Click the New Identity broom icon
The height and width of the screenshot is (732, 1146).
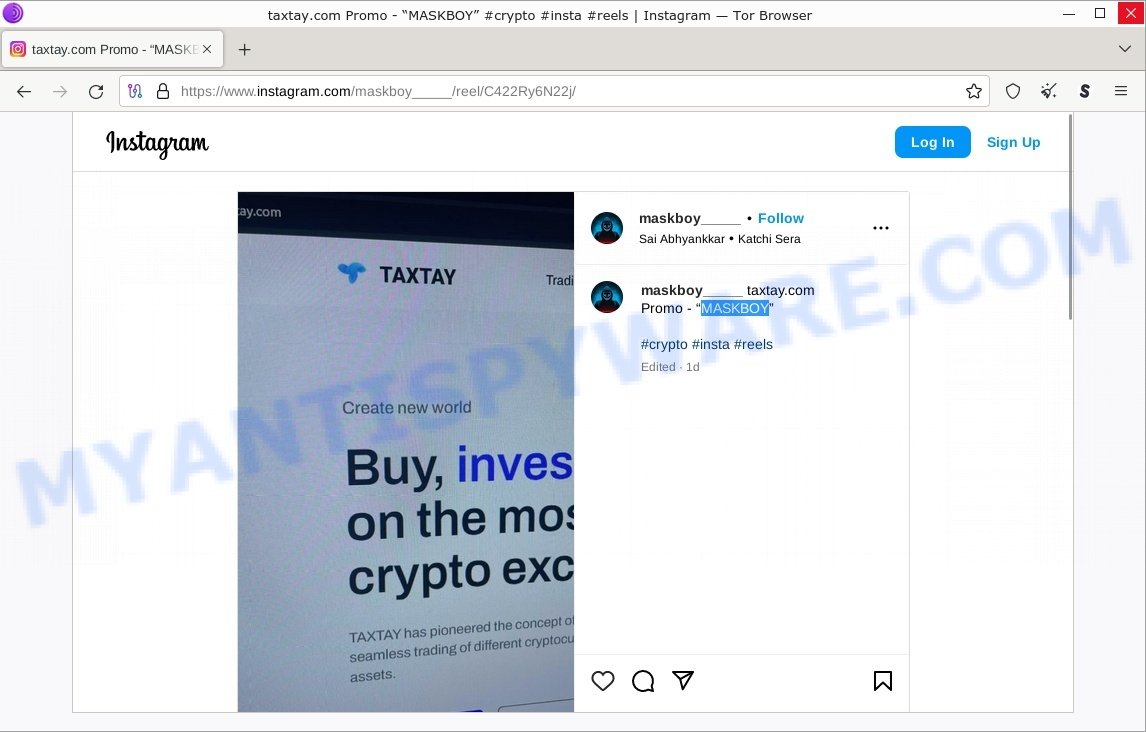pos(1049,91)
